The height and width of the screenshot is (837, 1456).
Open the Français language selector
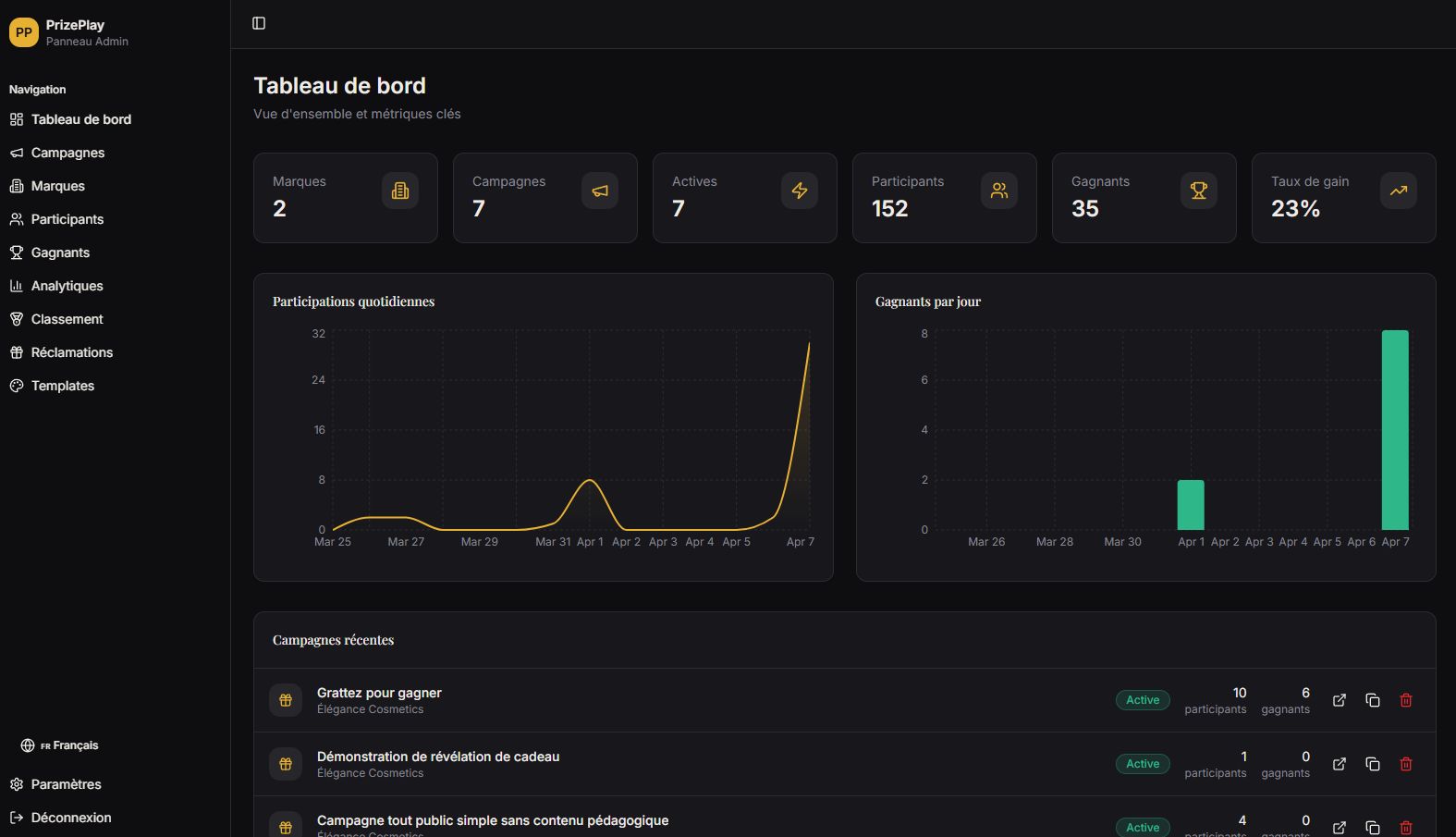[x=60, y=745]
